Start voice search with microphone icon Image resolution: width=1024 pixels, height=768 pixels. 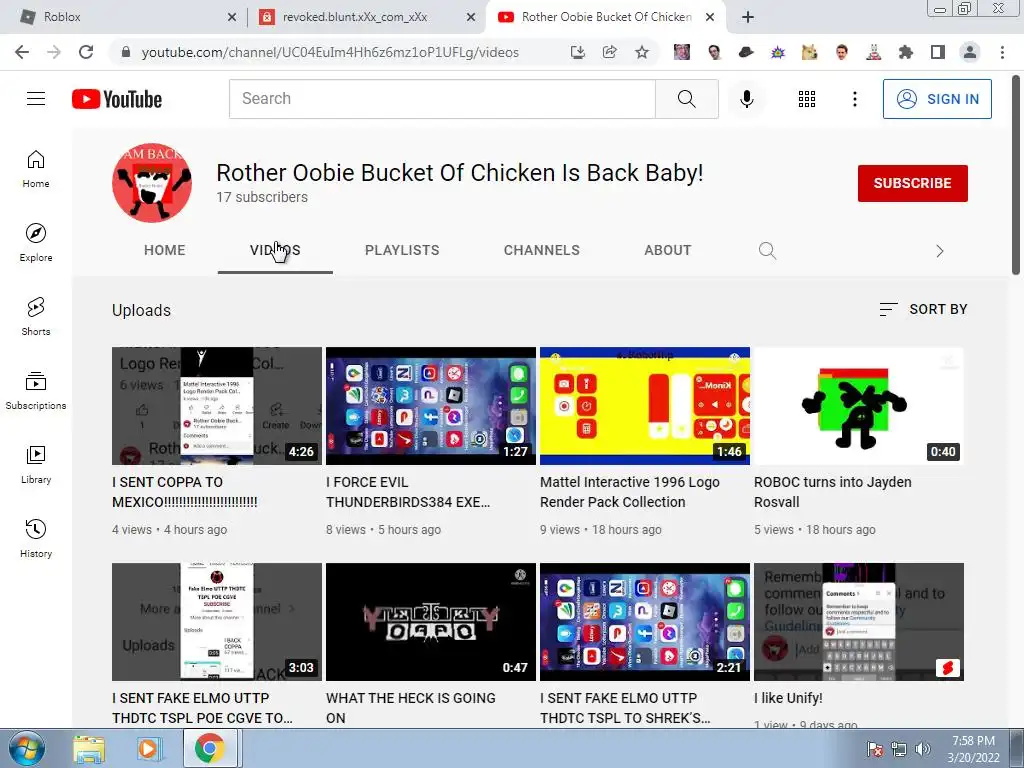[746, 99]
